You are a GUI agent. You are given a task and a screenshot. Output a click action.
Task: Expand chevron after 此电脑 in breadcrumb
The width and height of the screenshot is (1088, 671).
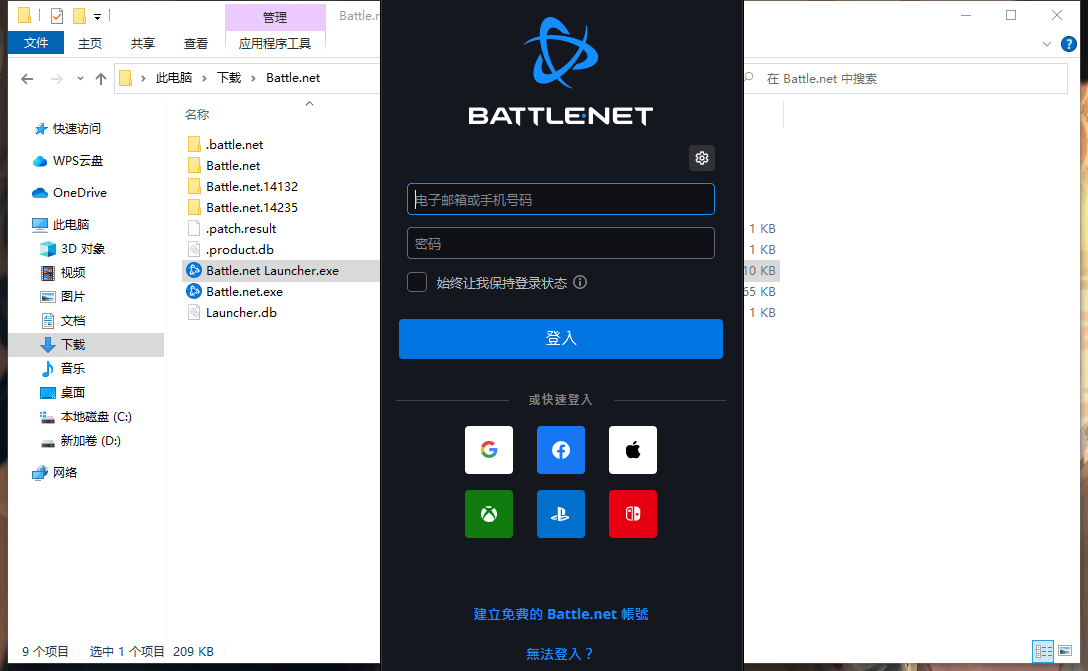click(x=204, y=78)
